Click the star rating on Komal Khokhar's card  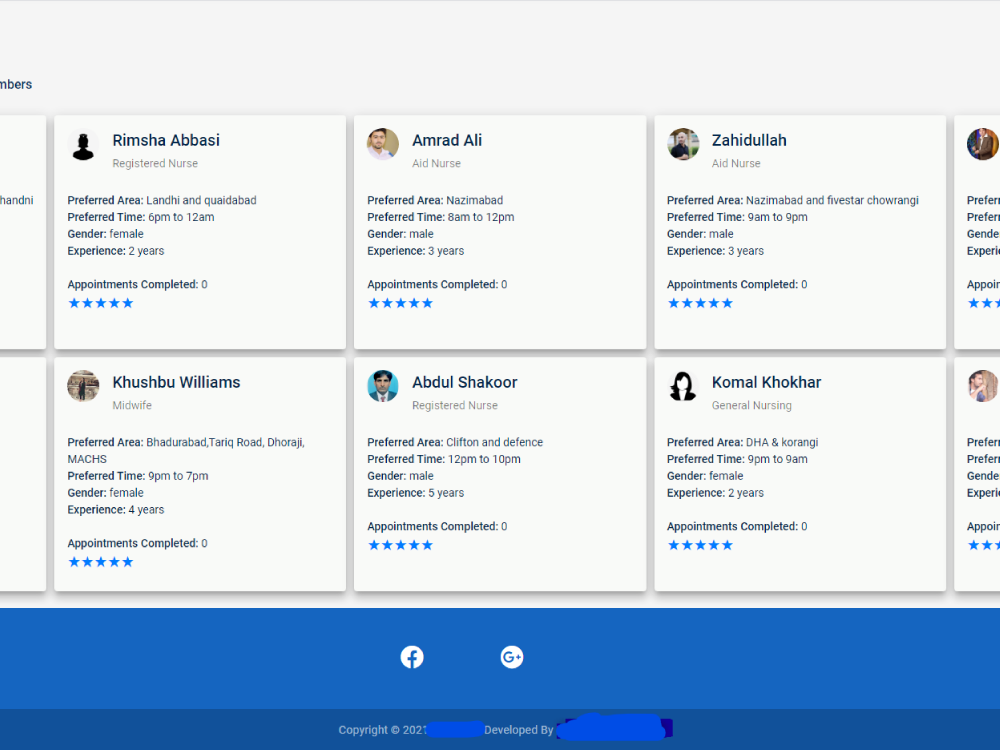(x=700, y=545)
